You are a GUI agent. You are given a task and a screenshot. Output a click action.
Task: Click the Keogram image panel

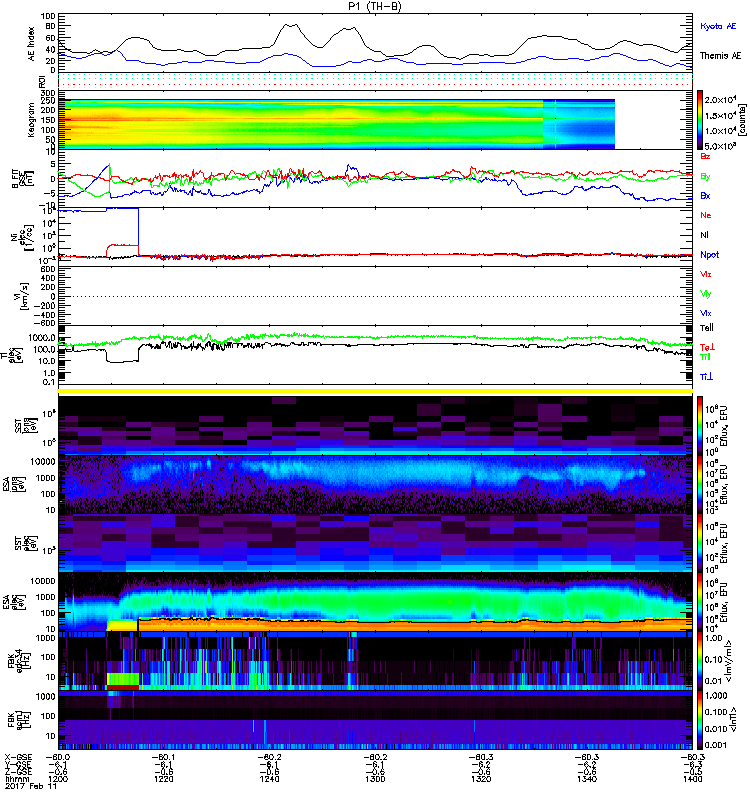pyautogui.click(x=337, y=124)
